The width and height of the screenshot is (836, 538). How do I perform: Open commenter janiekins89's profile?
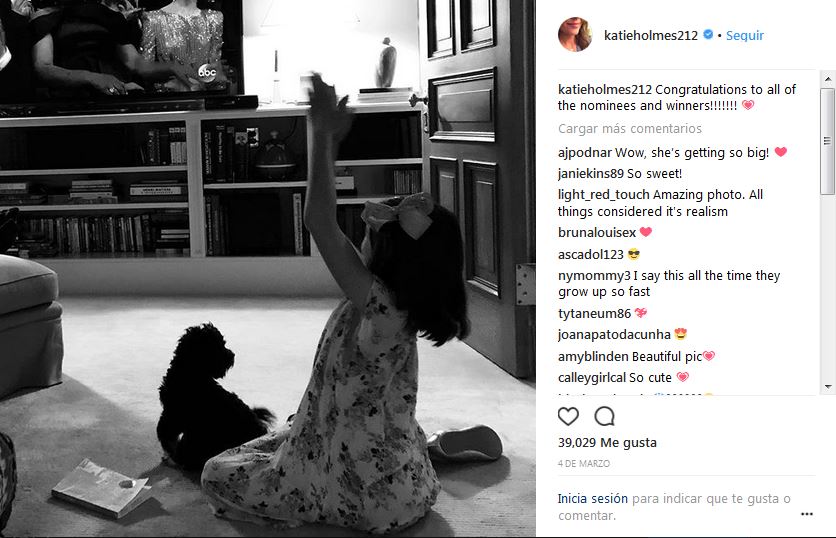click(x=591, y=174)
